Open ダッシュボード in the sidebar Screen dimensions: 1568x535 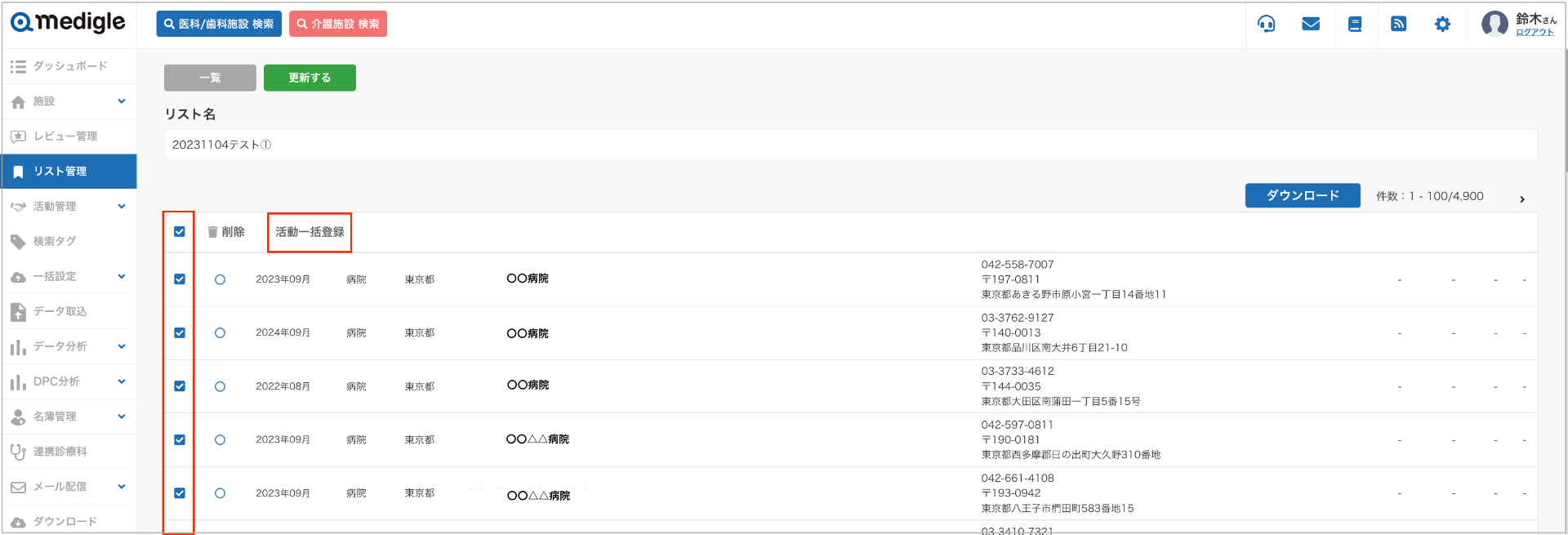[69, 66]
